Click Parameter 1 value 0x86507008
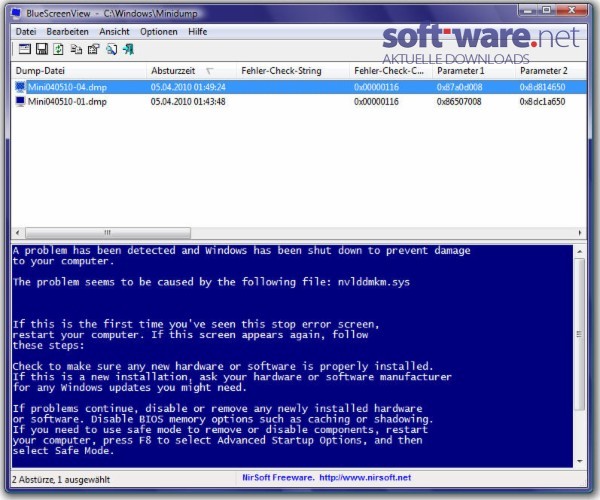Screen dimensions: 600x500 click(x=459, y=102)
